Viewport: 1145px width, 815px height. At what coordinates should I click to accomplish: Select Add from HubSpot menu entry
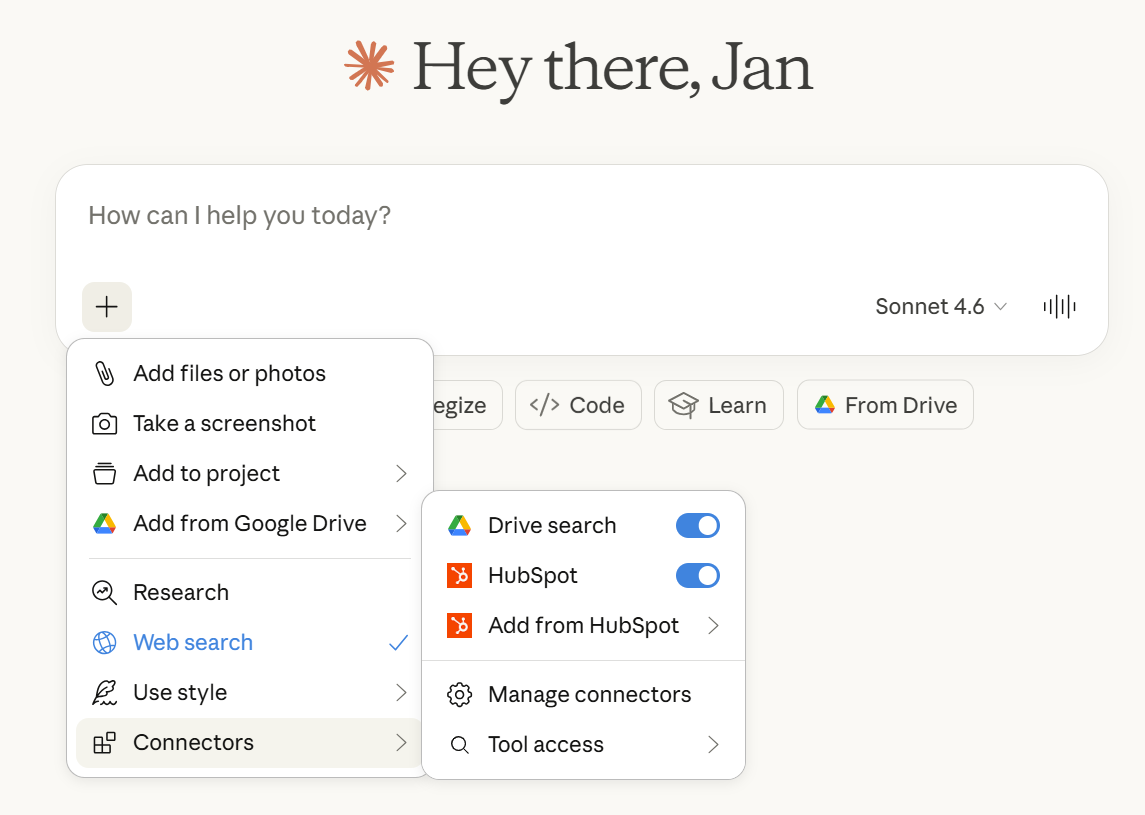pos(583,626)
